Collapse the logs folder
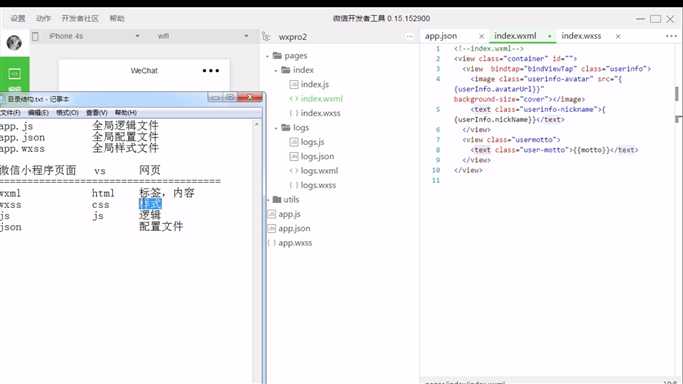The height and width of the screenshot is (384, 683). 276,128
